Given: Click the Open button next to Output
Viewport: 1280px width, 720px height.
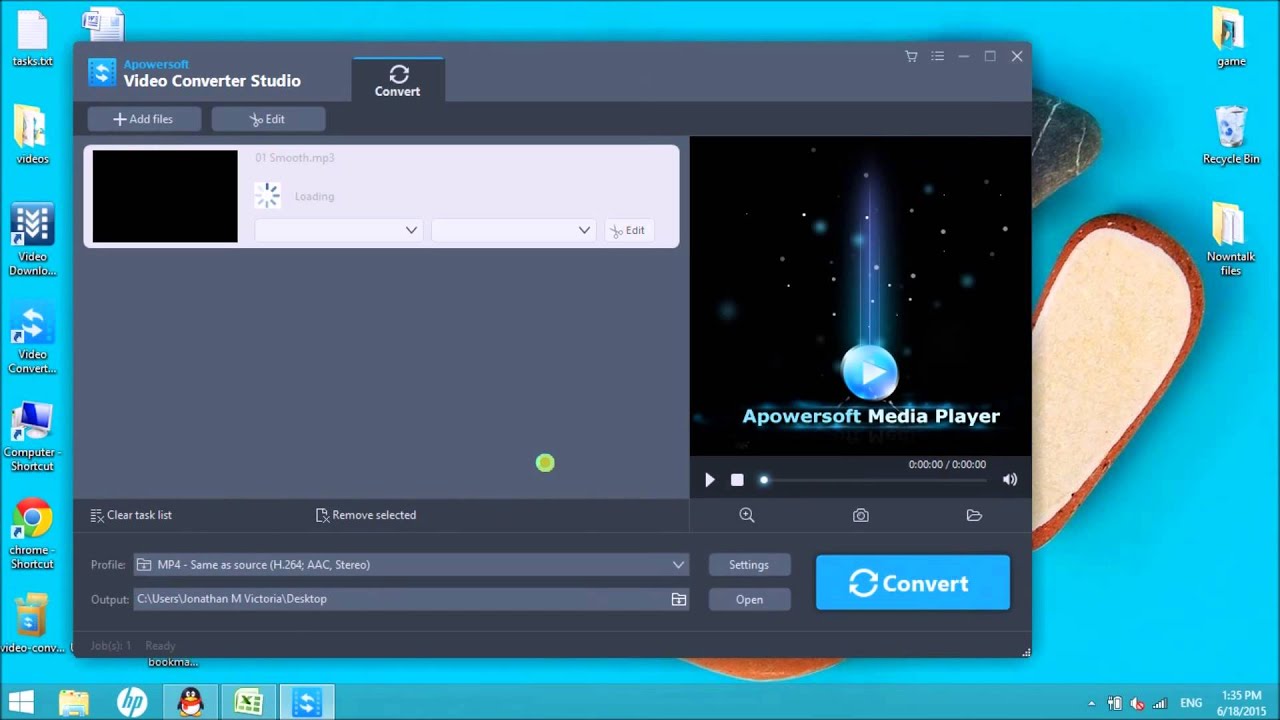Looking at the screenshot, I should [x=749, y=600].
